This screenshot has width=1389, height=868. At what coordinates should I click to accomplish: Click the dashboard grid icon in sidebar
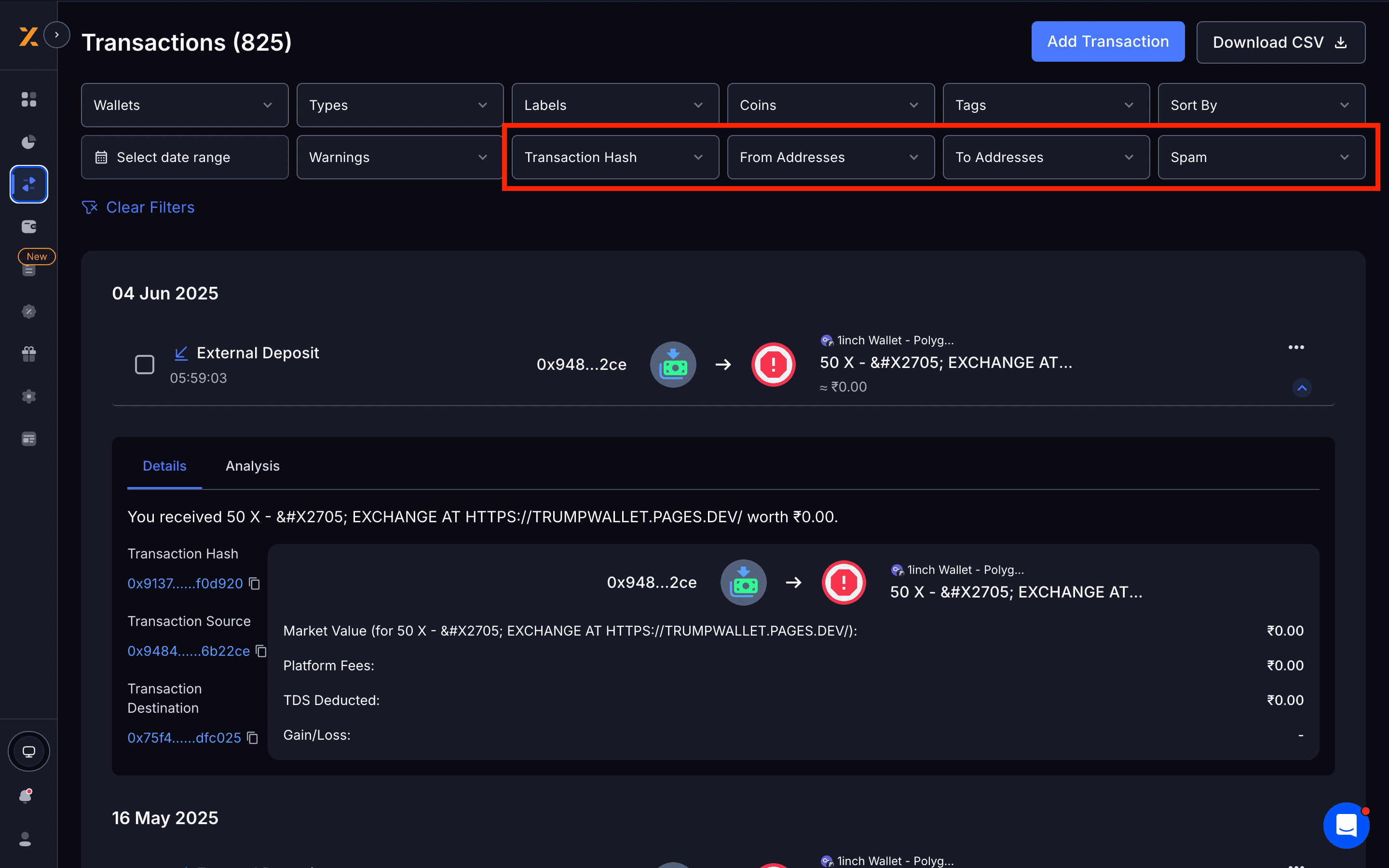29,99
